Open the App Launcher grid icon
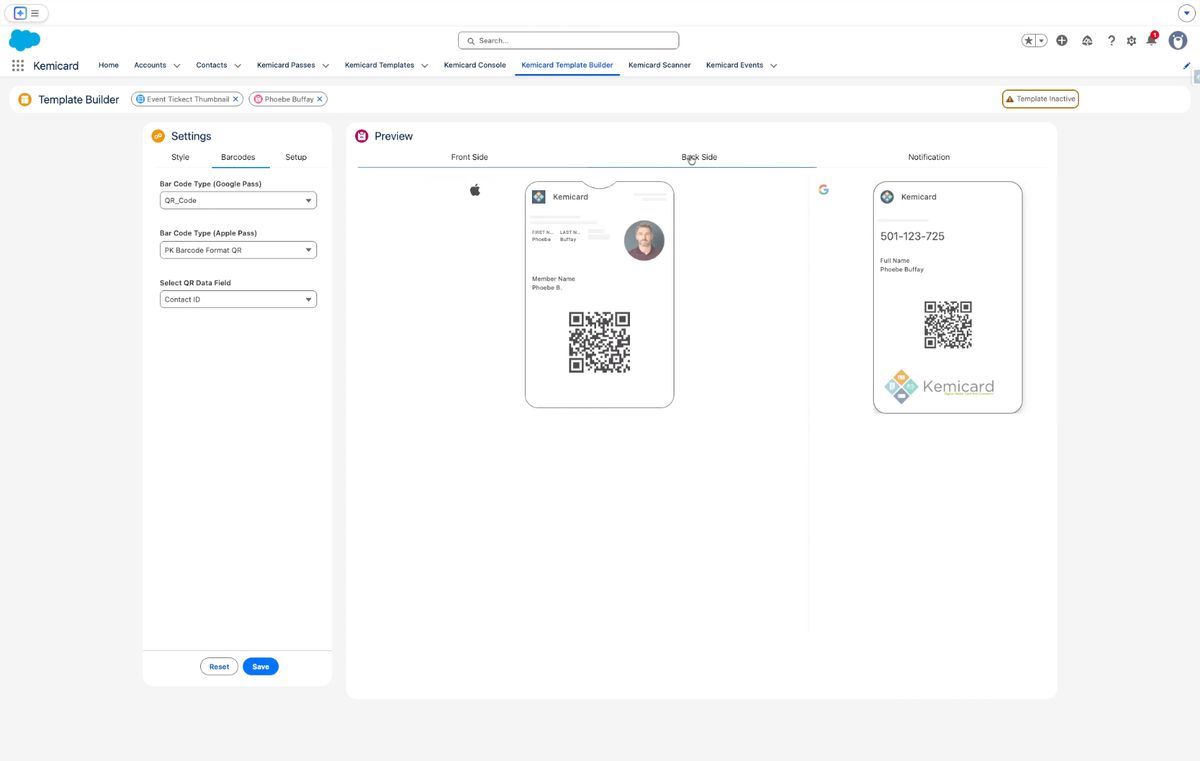Screen dimensions: 1200x761 coord(18,65)
